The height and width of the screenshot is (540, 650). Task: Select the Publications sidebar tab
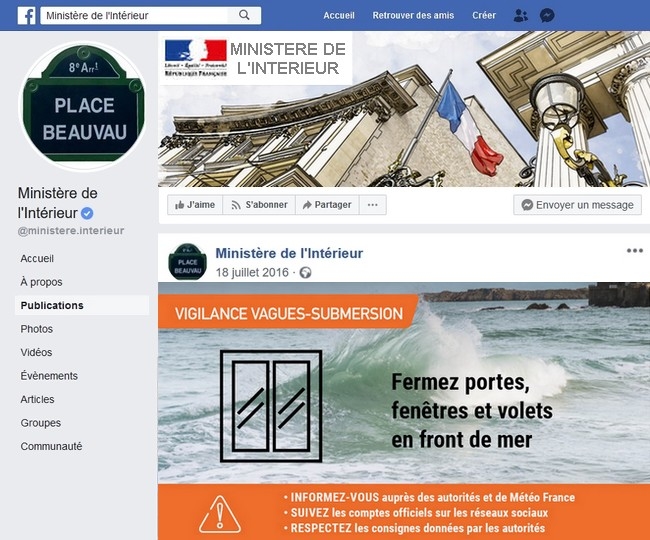tap(82, 305)
